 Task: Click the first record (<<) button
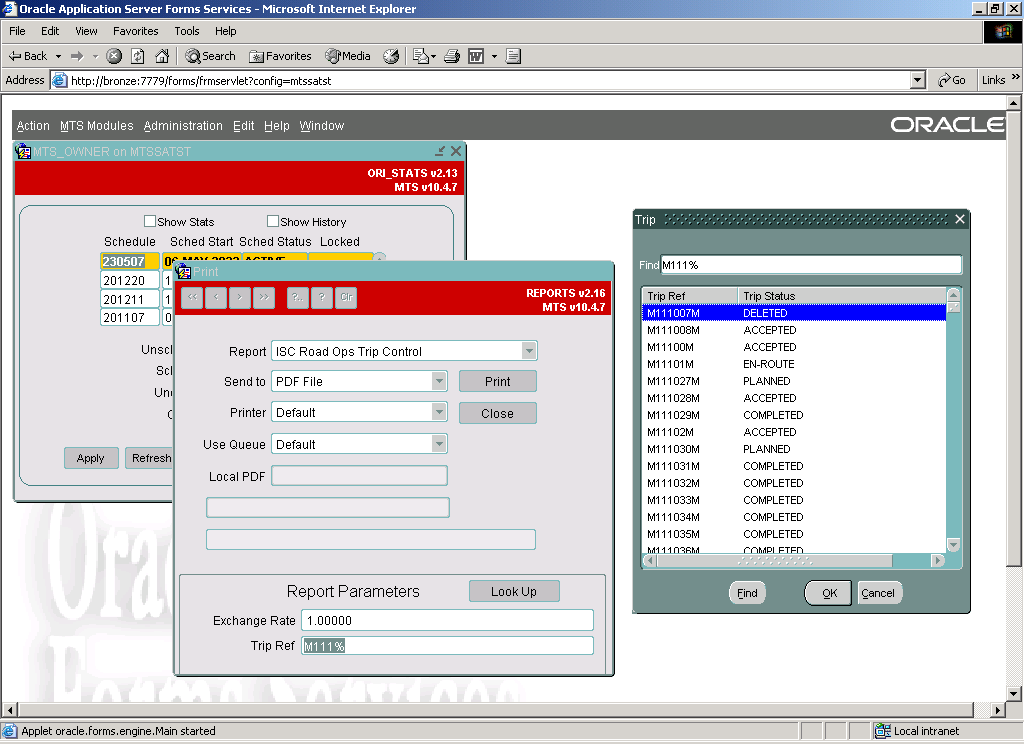[192, 297]
